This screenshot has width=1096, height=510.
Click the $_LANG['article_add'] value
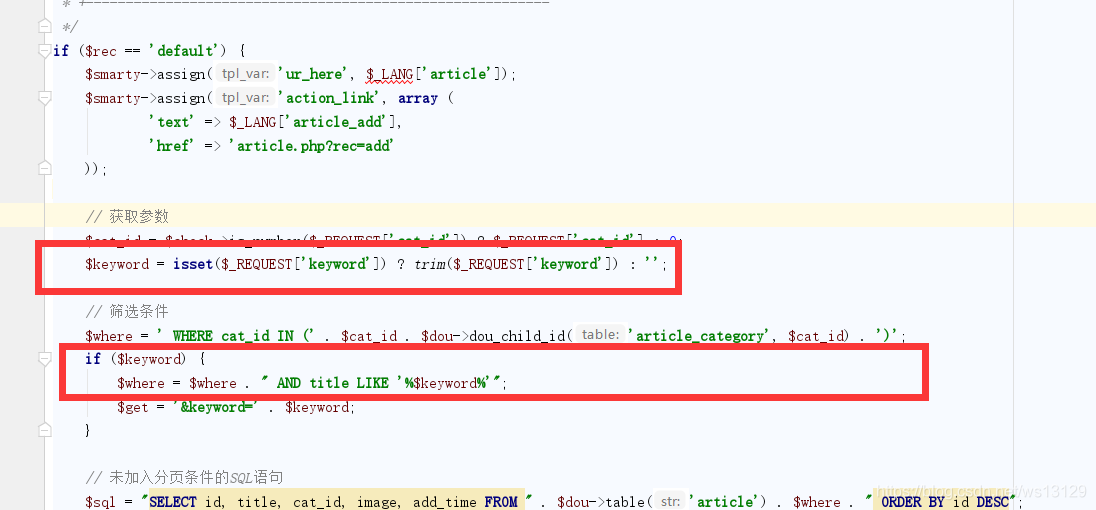point(313,122)
